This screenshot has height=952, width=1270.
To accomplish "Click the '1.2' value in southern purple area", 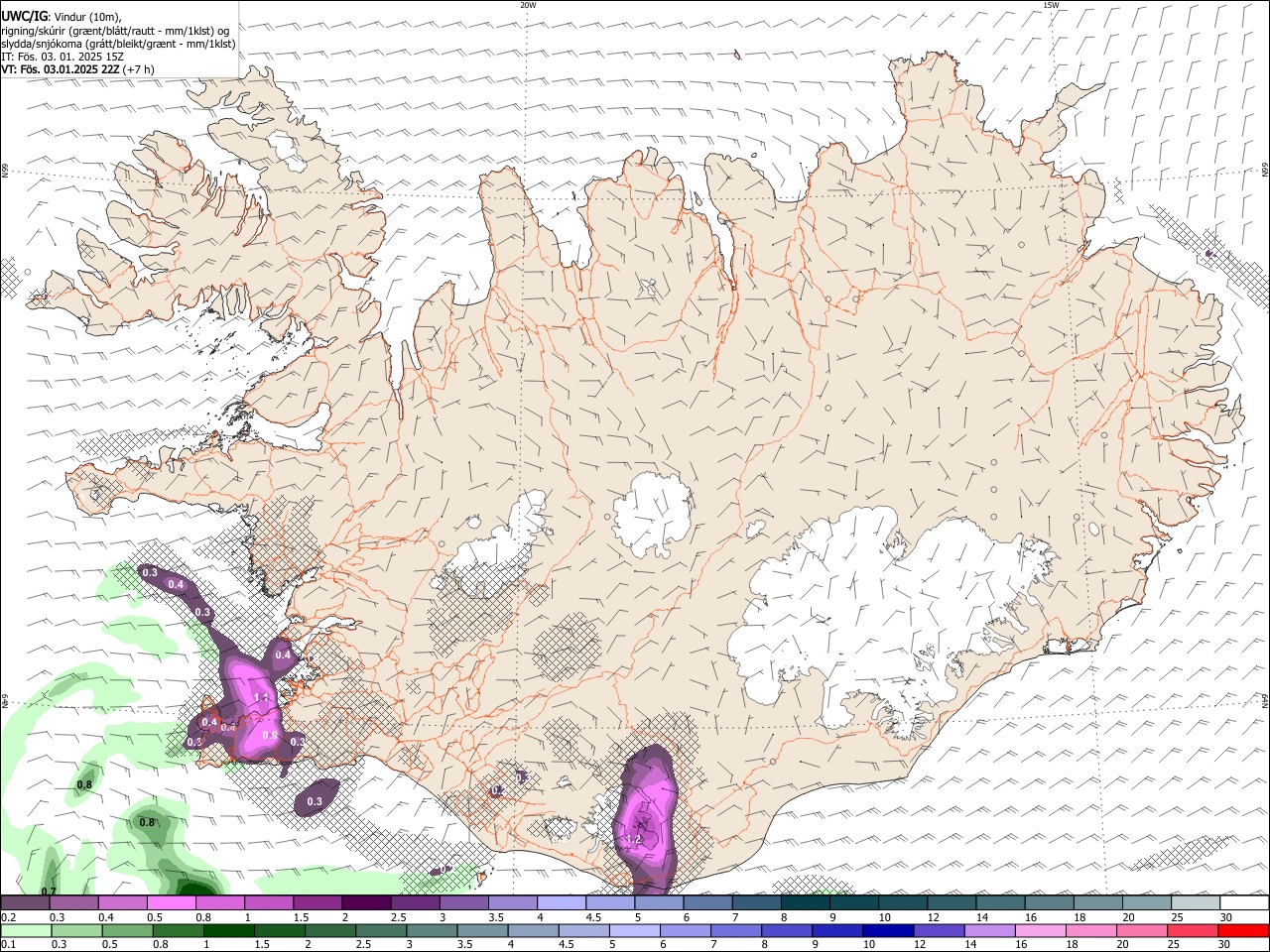I will coord(635,840).
